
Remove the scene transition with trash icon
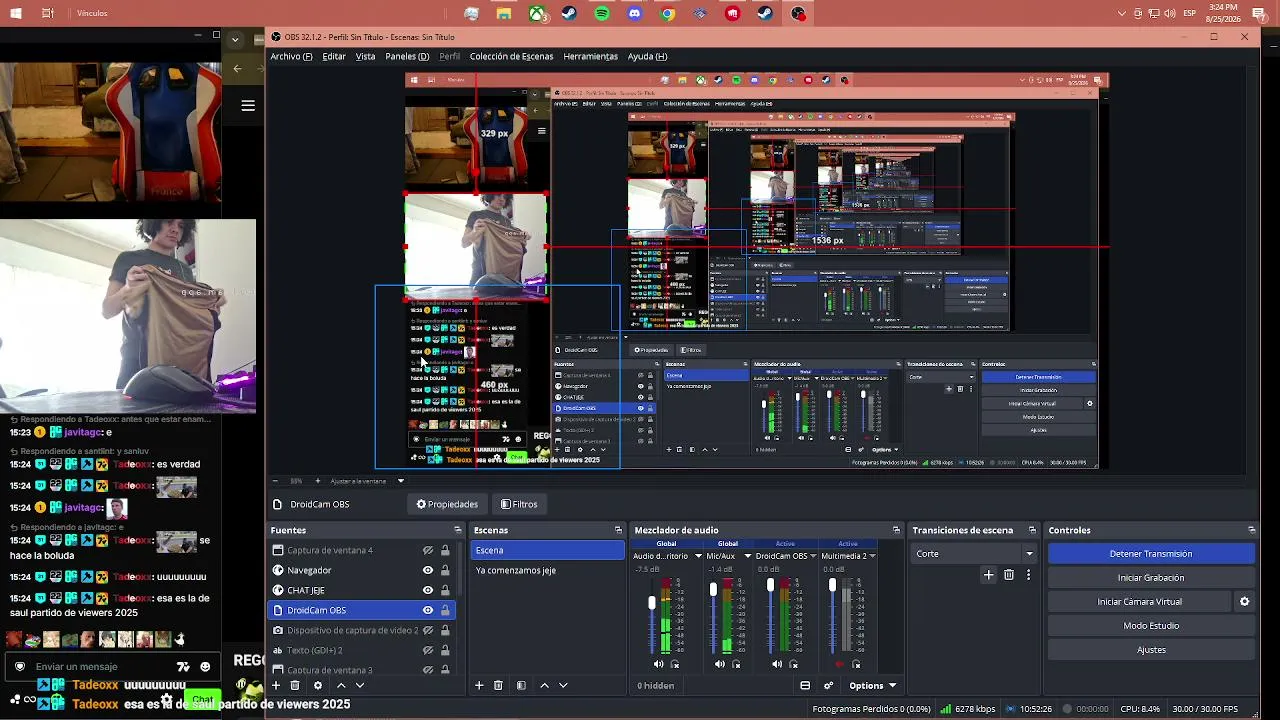(x=1009, y=575)
